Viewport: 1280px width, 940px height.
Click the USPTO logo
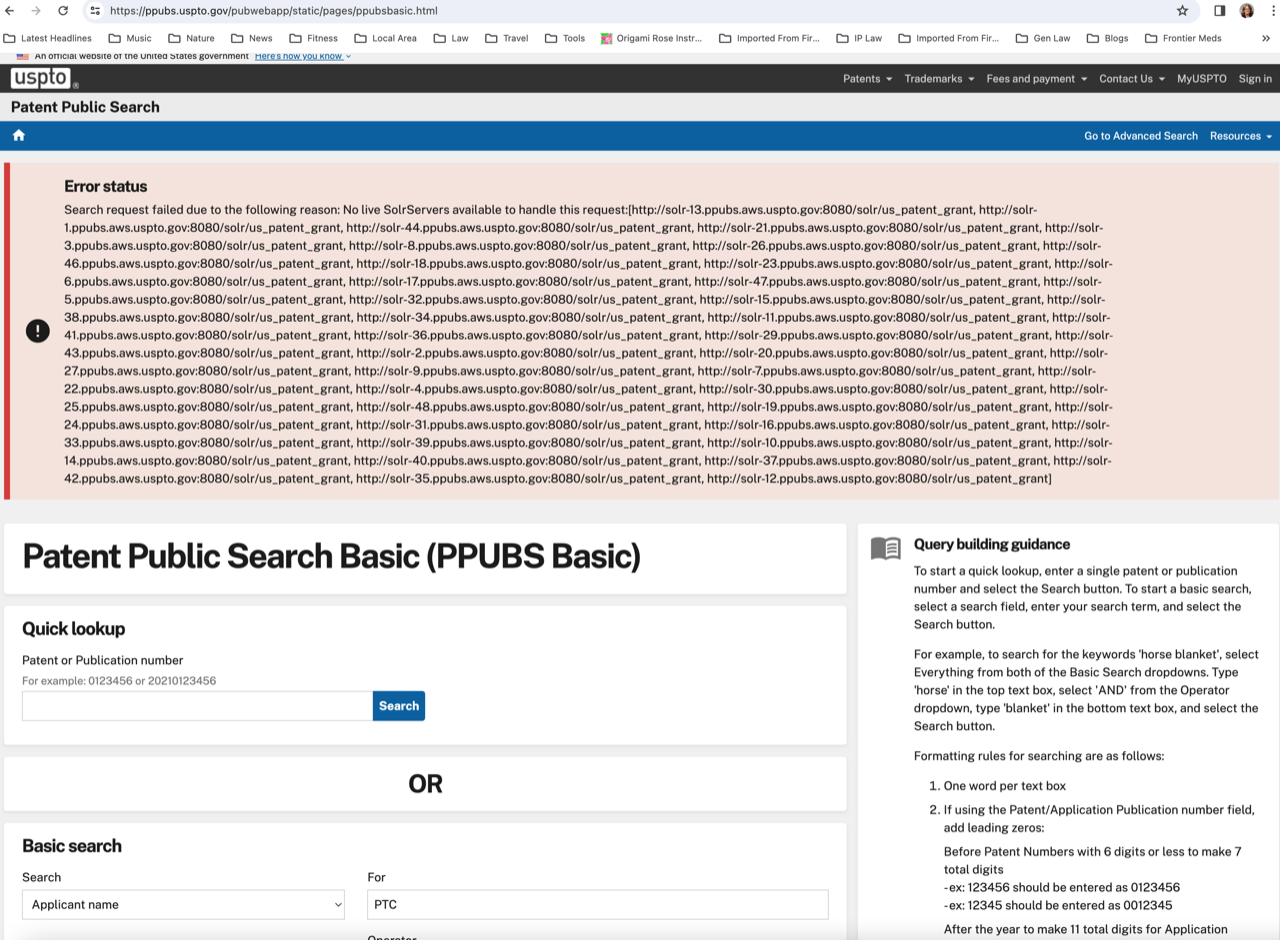point(43,78)
